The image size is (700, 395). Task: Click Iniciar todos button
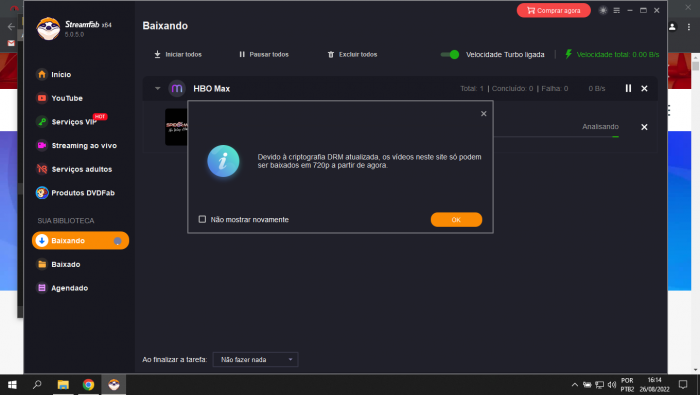[178, 54]
